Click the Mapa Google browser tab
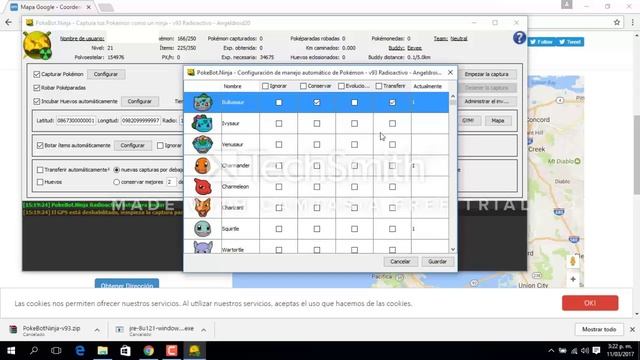 [x=50, y=7]
